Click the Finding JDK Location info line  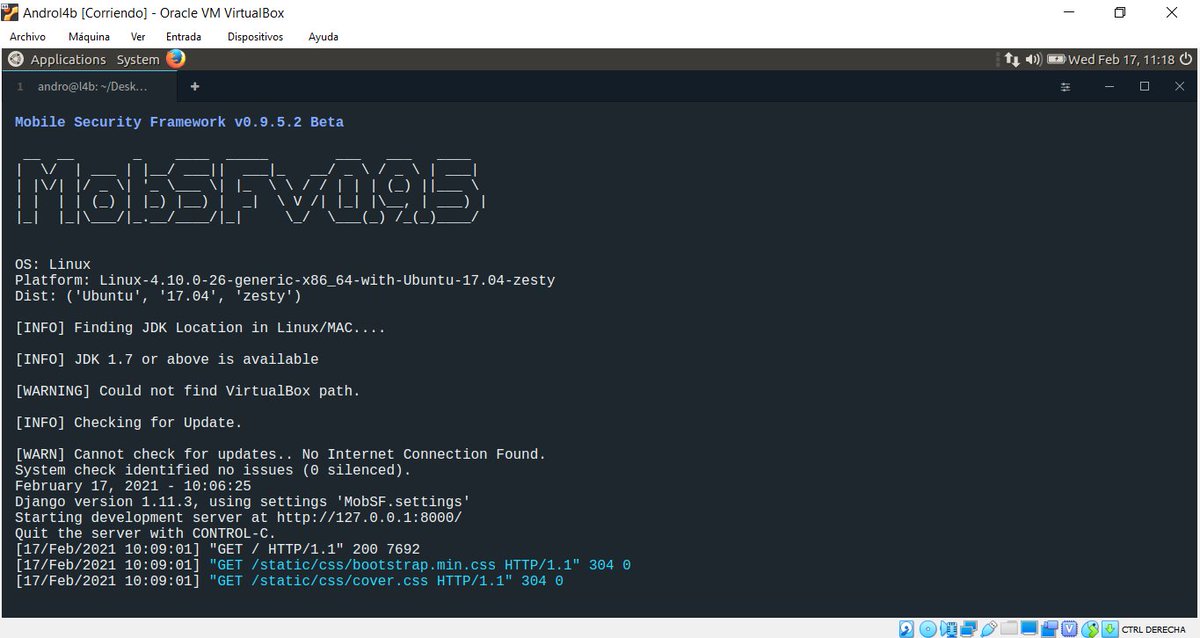click(200, 327)
